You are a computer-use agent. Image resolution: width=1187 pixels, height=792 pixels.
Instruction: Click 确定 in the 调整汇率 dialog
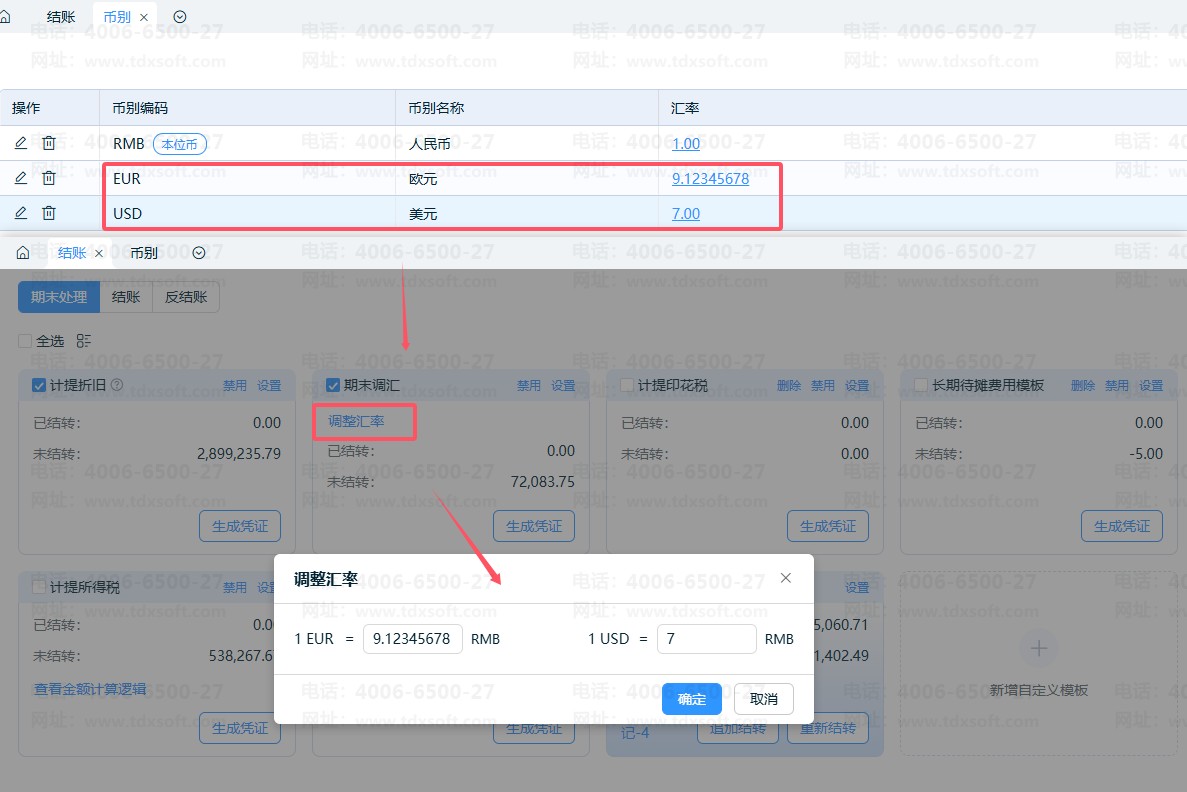pyautogui.click(x=692, y=699)
